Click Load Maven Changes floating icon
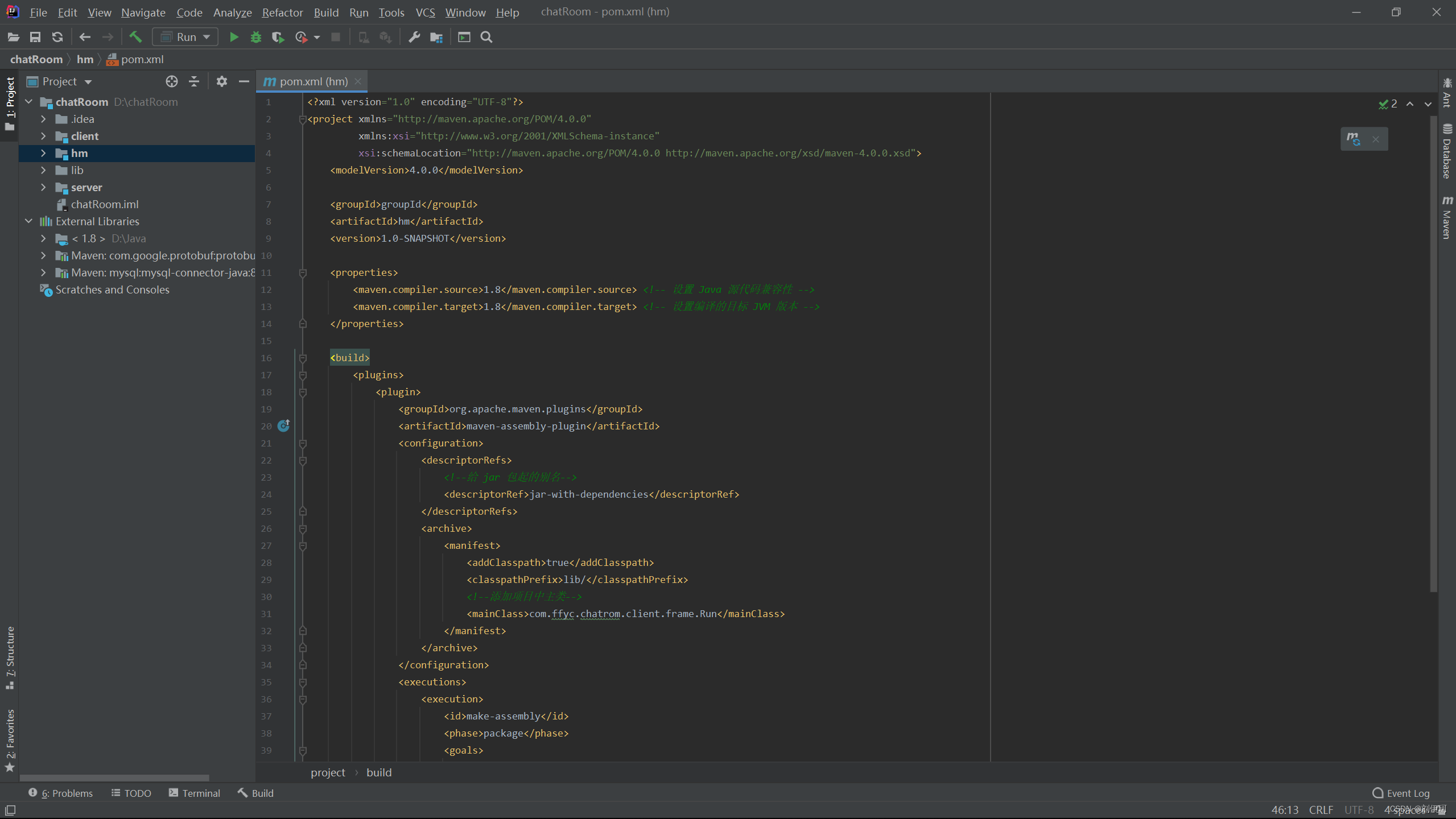 pyautogui.click(x=1354, y=139)
